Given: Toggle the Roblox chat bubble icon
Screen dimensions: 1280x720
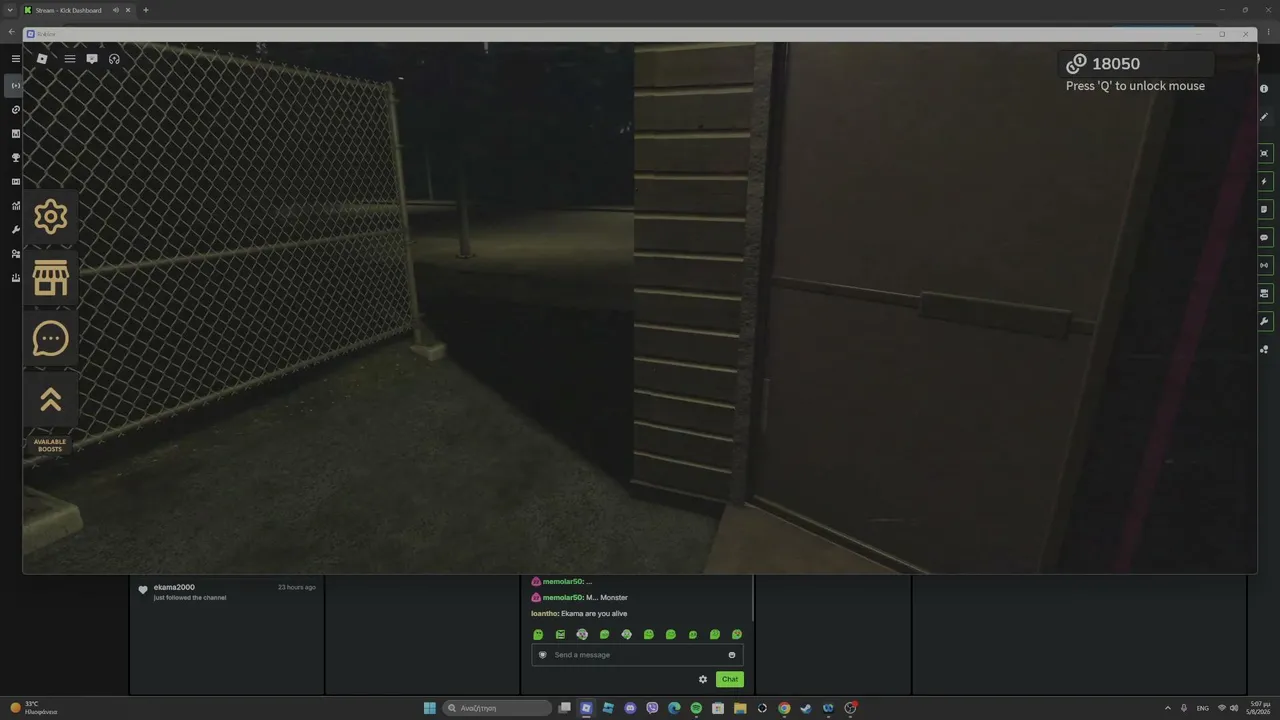Looking at the screenshot, I should pyautogui.click(x=92, y=59).
